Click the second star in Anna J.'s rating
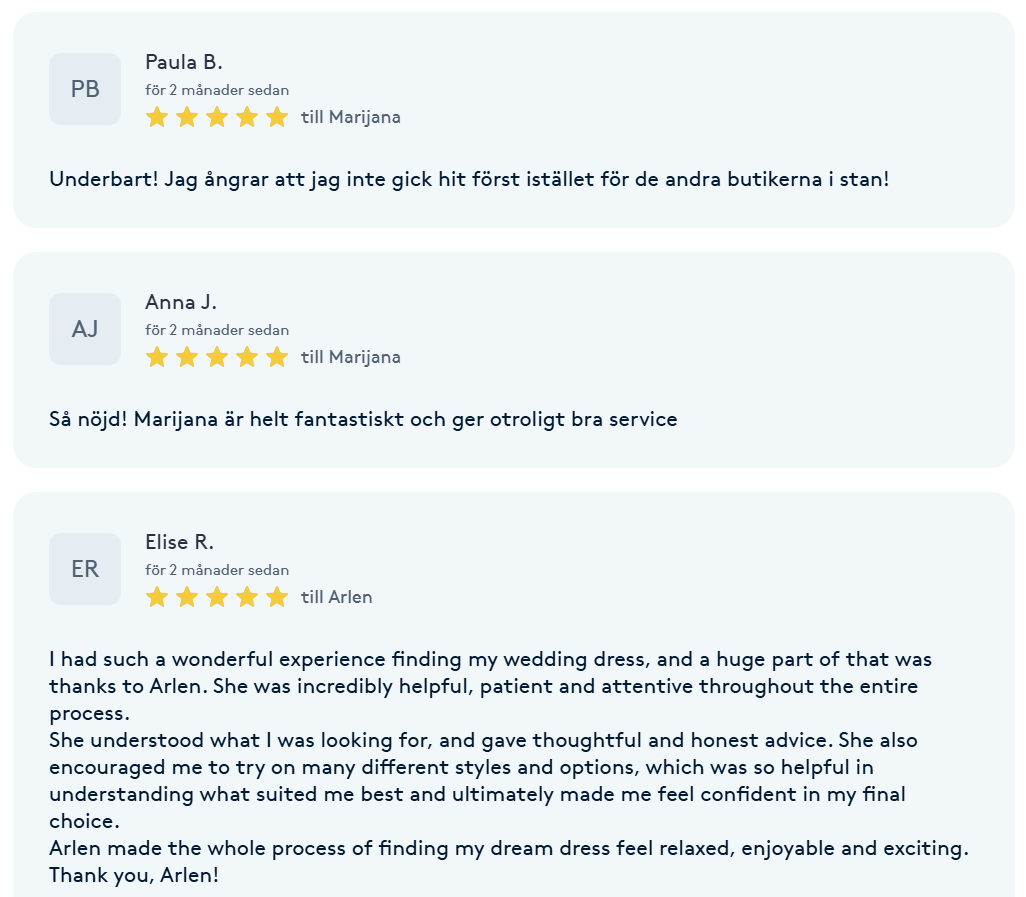 187,357
